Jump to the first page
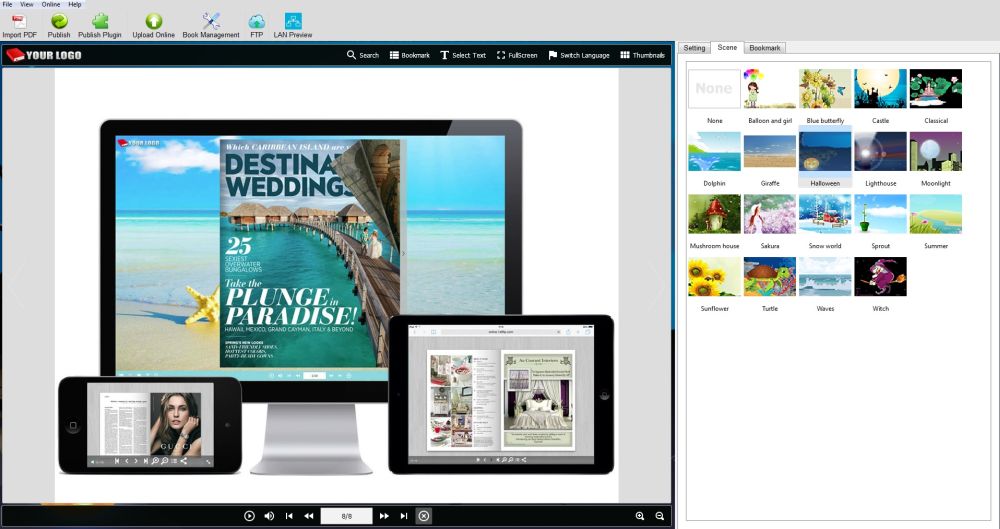The image size is (1000, 529). [x=289, y=516]
